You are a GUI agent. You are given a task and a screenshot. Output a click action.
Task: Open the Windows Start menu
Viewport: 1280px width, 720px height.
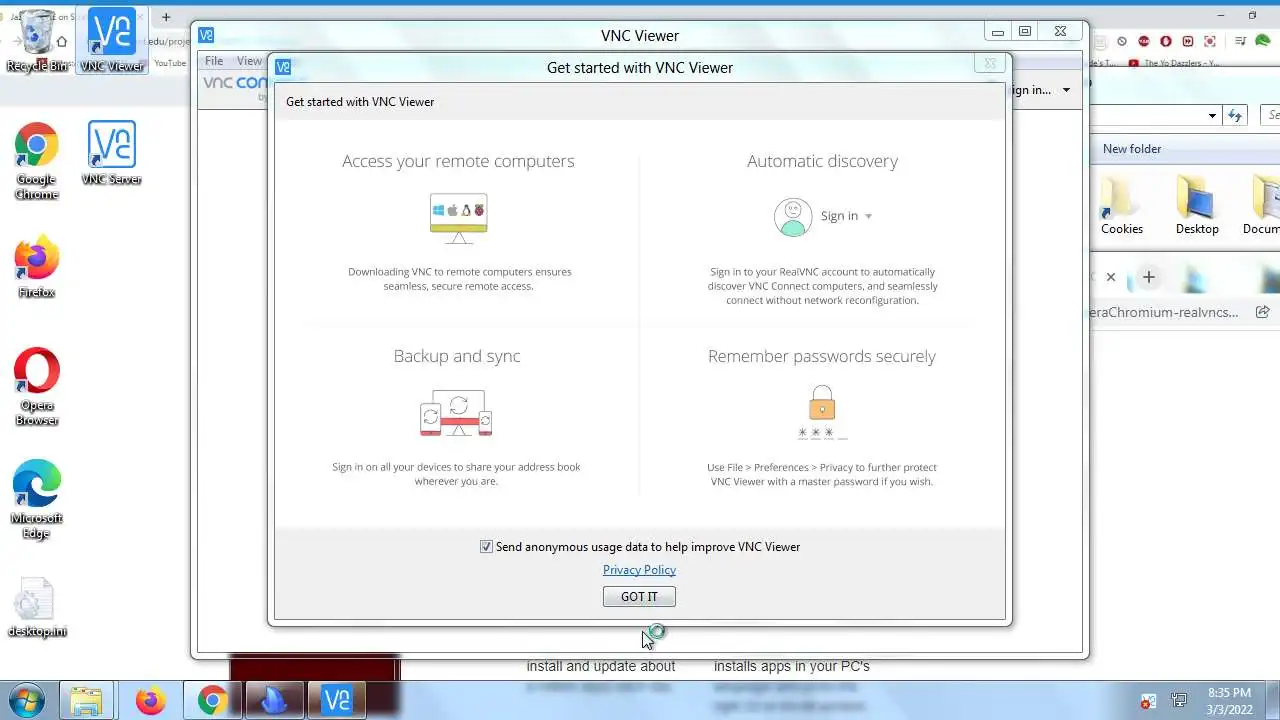point(26,700)
